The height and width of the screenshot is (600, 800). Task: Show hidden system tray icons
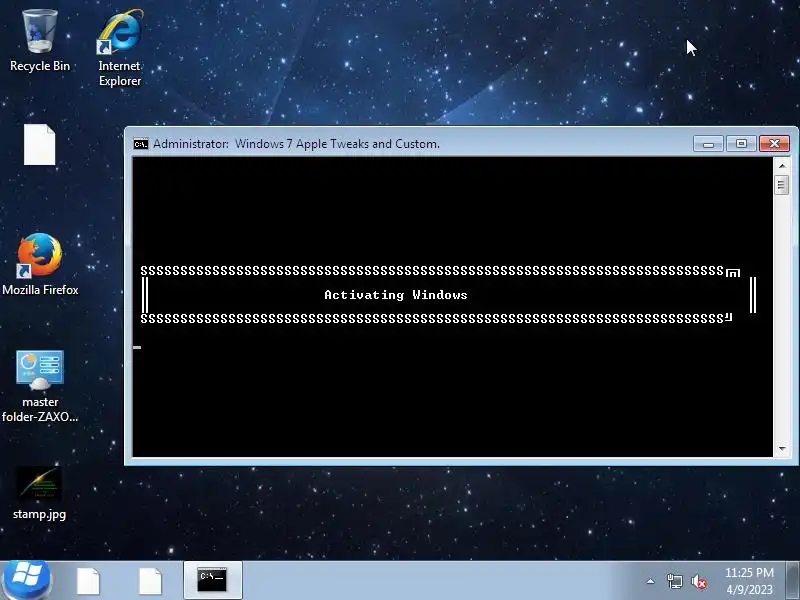[651, 581]
